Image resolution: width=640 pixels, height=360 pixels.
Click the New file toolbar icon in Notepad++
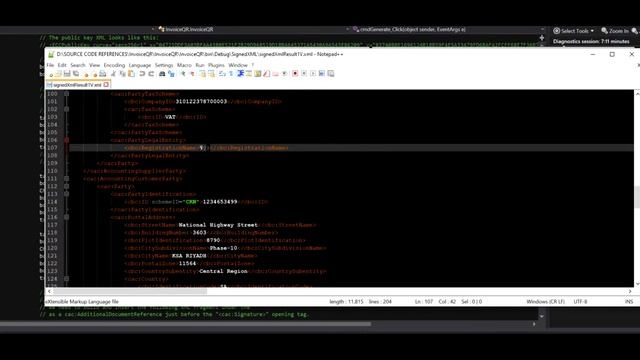coord(51,74)
